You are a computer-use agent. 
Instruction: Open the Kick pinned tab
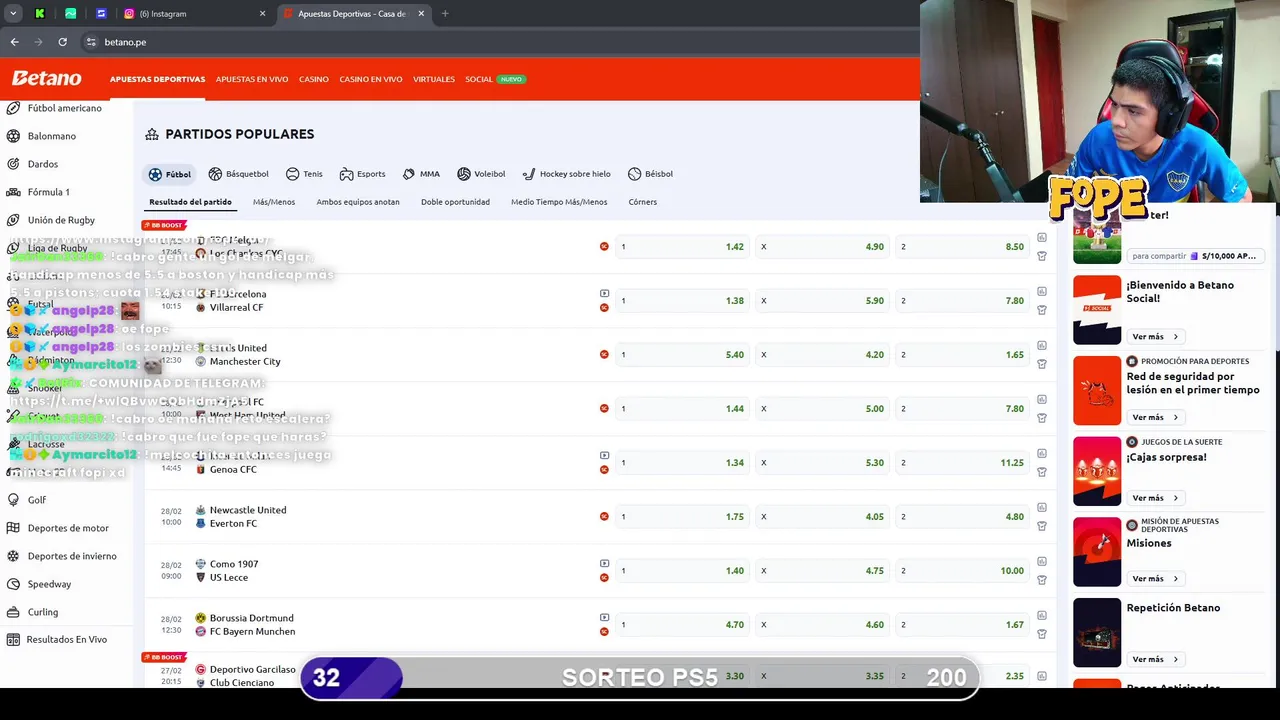(39, 14)
